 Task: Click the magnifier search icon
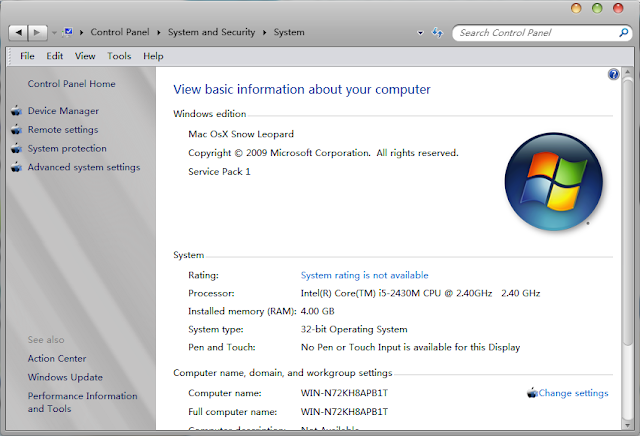click(x=624, y=32)
